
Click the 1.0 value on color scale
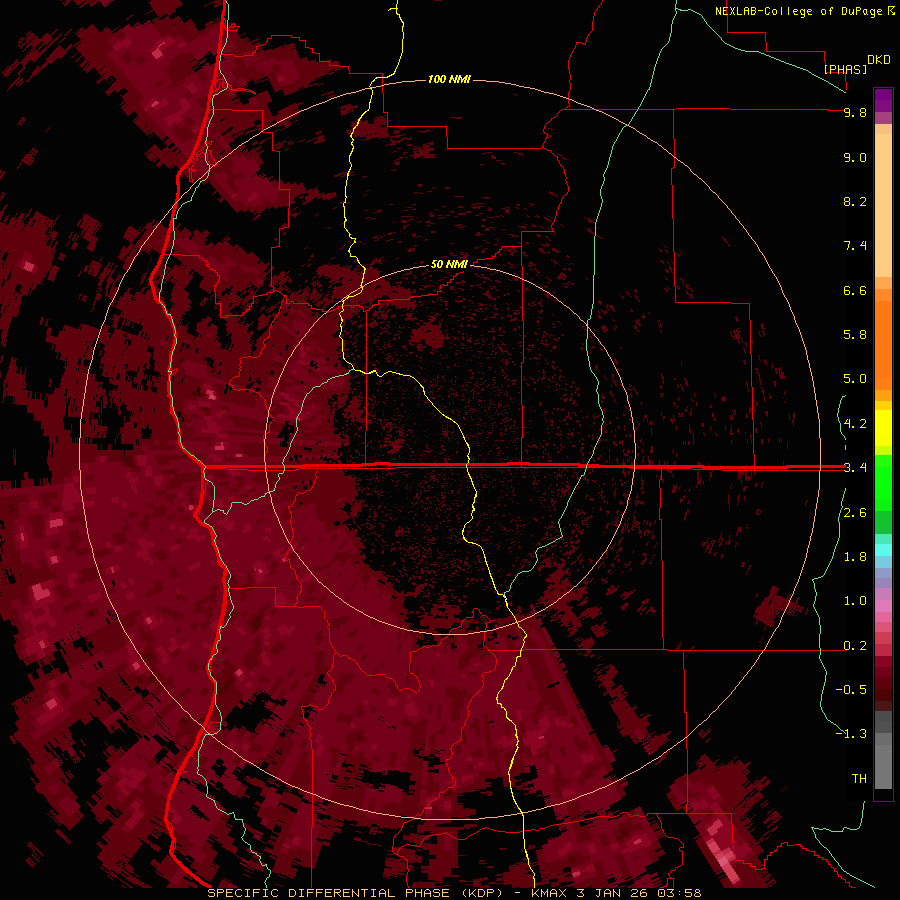coord(855,601)
